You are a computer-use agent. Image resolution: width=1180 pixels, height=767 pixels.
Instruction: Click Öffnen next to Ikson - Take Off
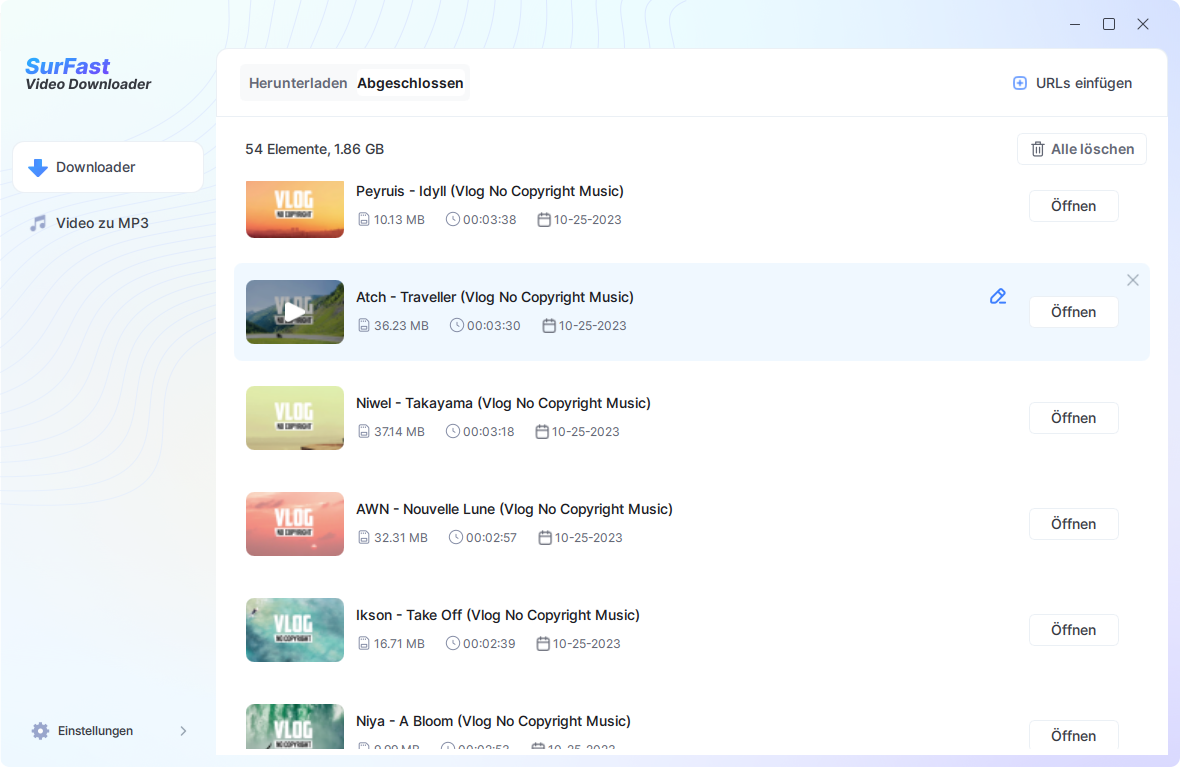click(x=1073, y=630)
